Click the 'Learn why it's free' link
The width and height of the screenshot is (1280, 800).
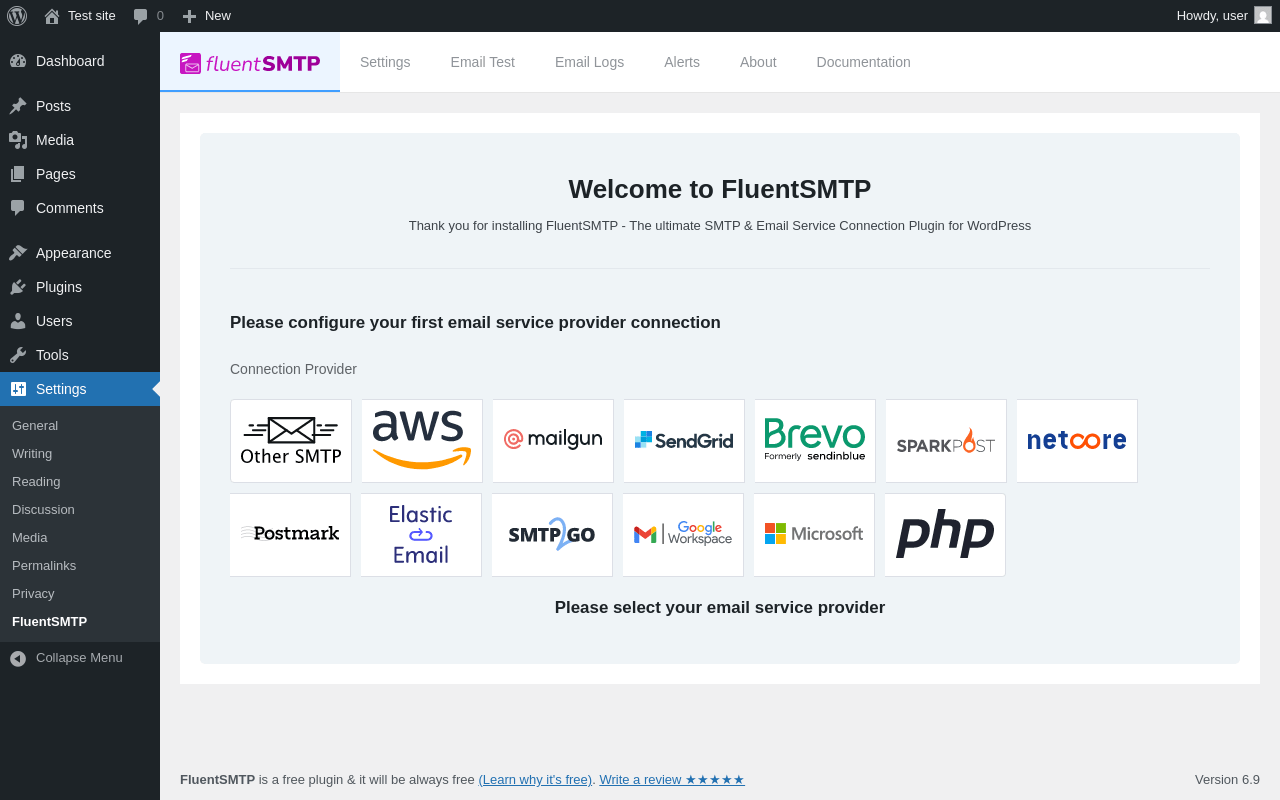pyautogui.click(x=535, y=779)
